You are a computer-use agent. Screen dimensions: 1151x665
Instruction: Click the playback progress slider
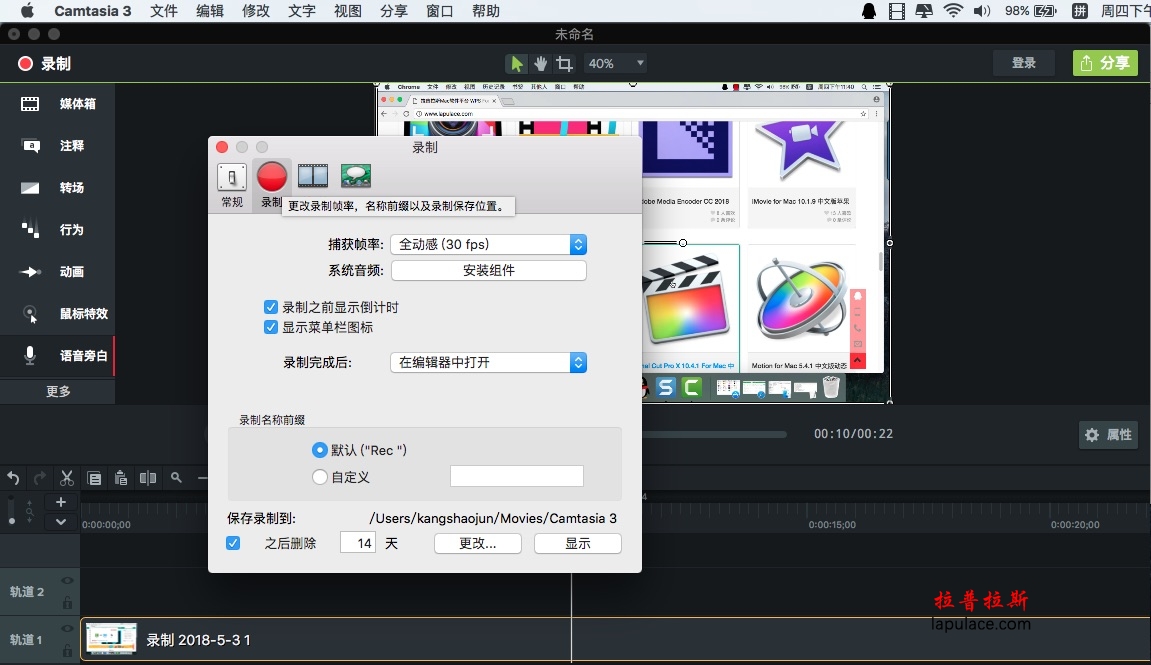coord(714,435)
